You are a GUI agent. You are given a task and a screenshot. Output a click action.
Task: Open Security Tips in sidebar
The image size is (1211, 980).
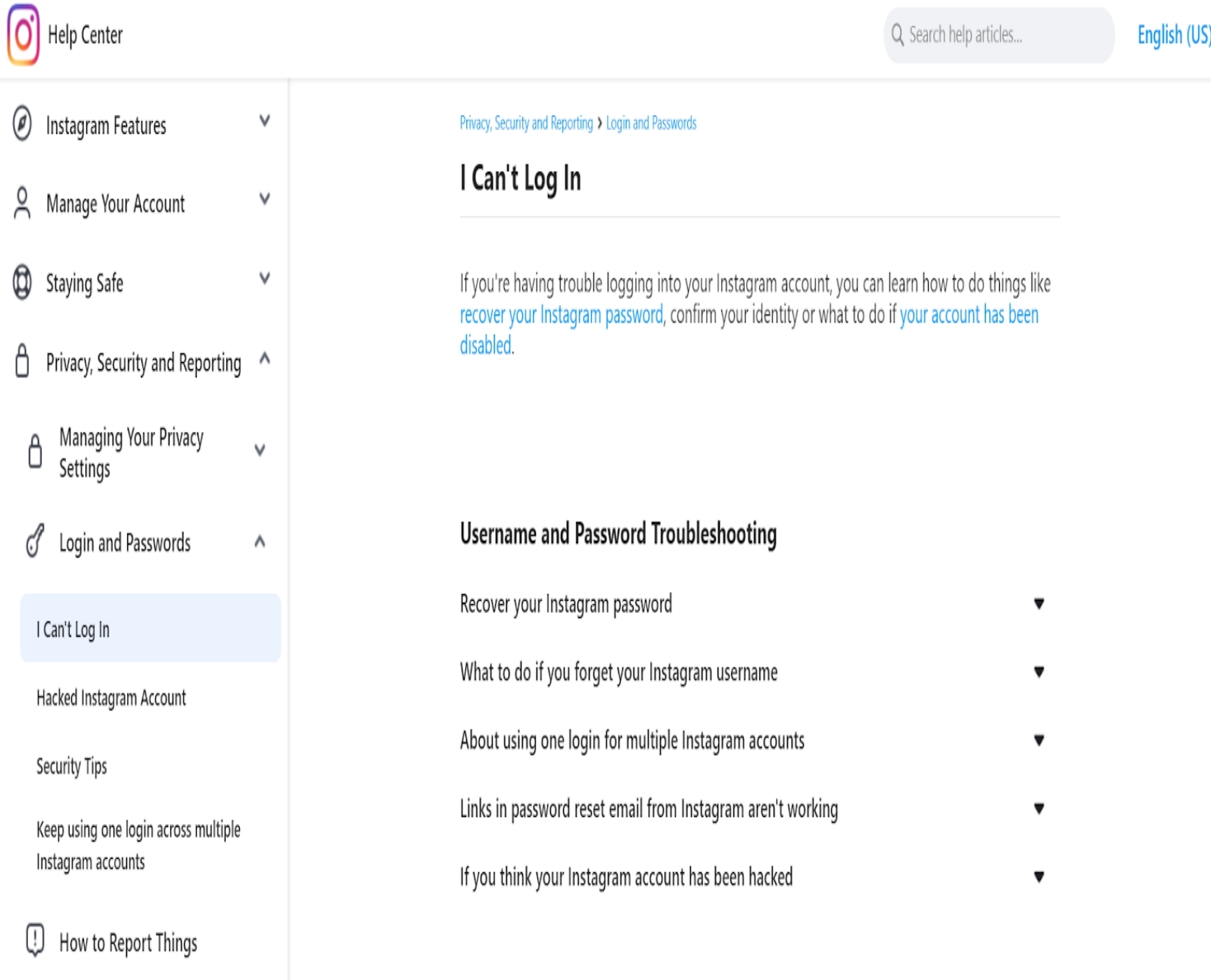coord(72,766)
